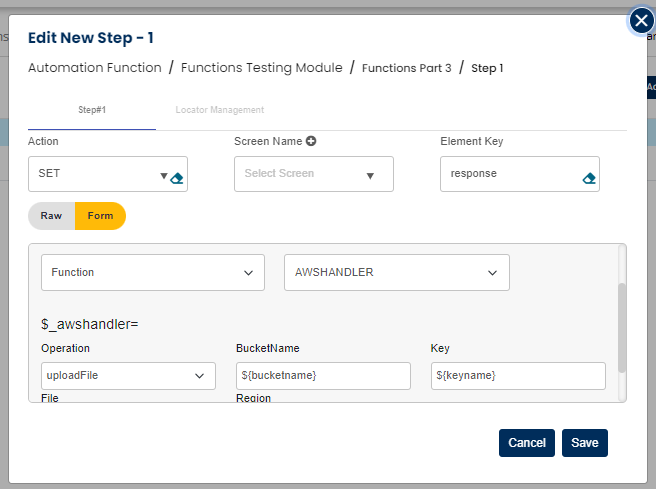This screenshot has width=656, height=489.
Task: Click the form panel vertical scrollbar
Action: pyautogui.click(x=622, y=325)
